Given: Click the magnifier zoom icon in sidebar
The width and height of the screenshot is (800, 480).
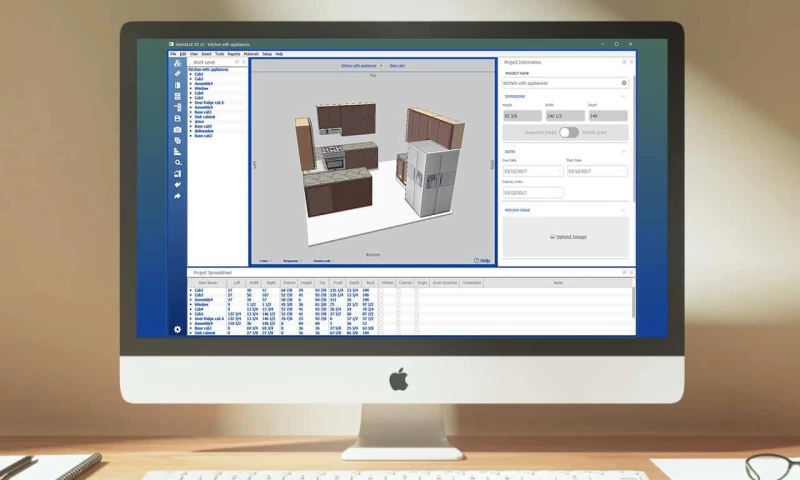Looking at the screenshot, I should [x=177, y=163].
